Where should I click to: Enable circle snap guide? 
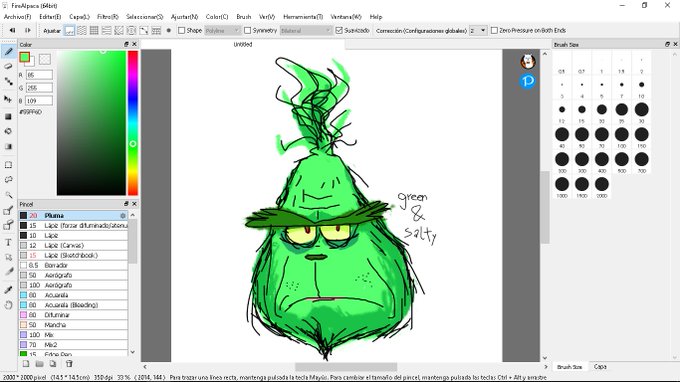131,30
